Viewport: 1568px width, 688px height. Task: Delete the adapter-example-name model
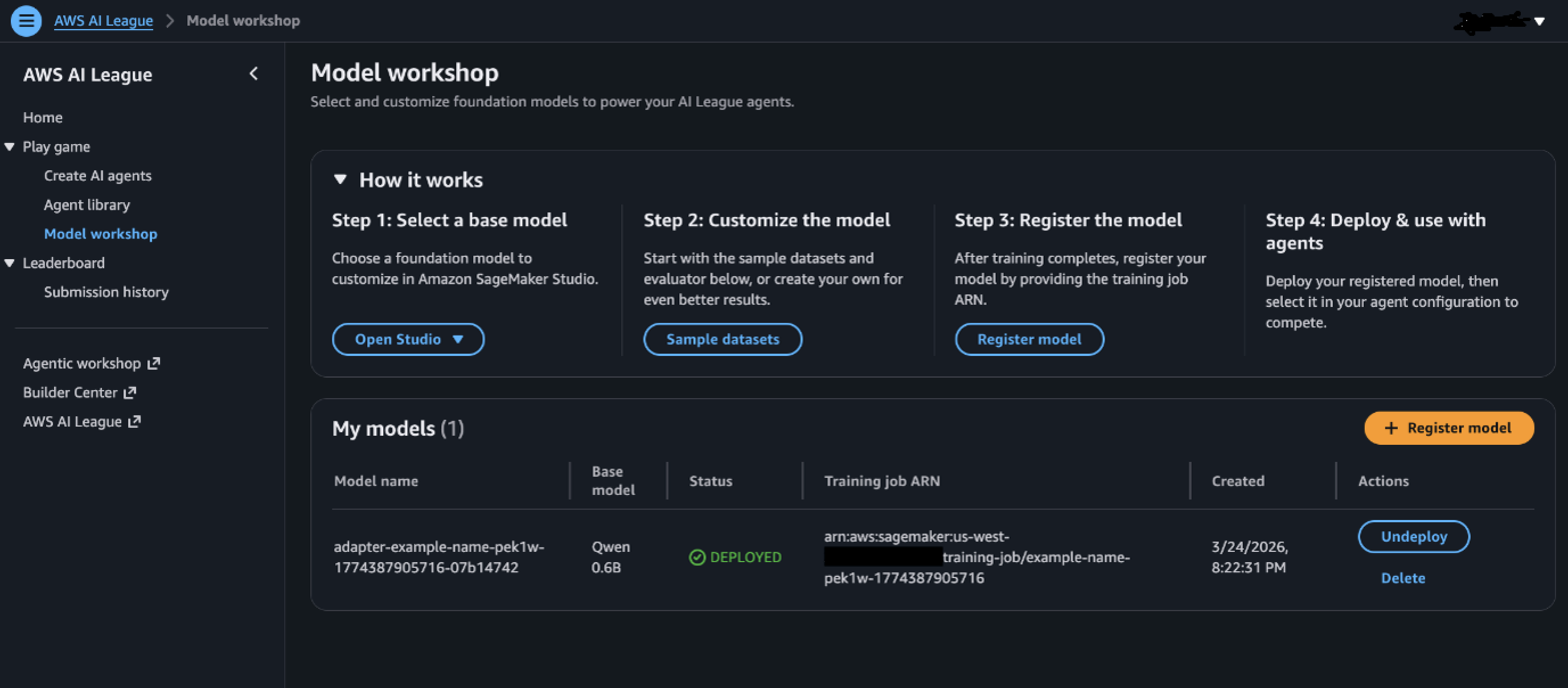[x=1403, y=579]
